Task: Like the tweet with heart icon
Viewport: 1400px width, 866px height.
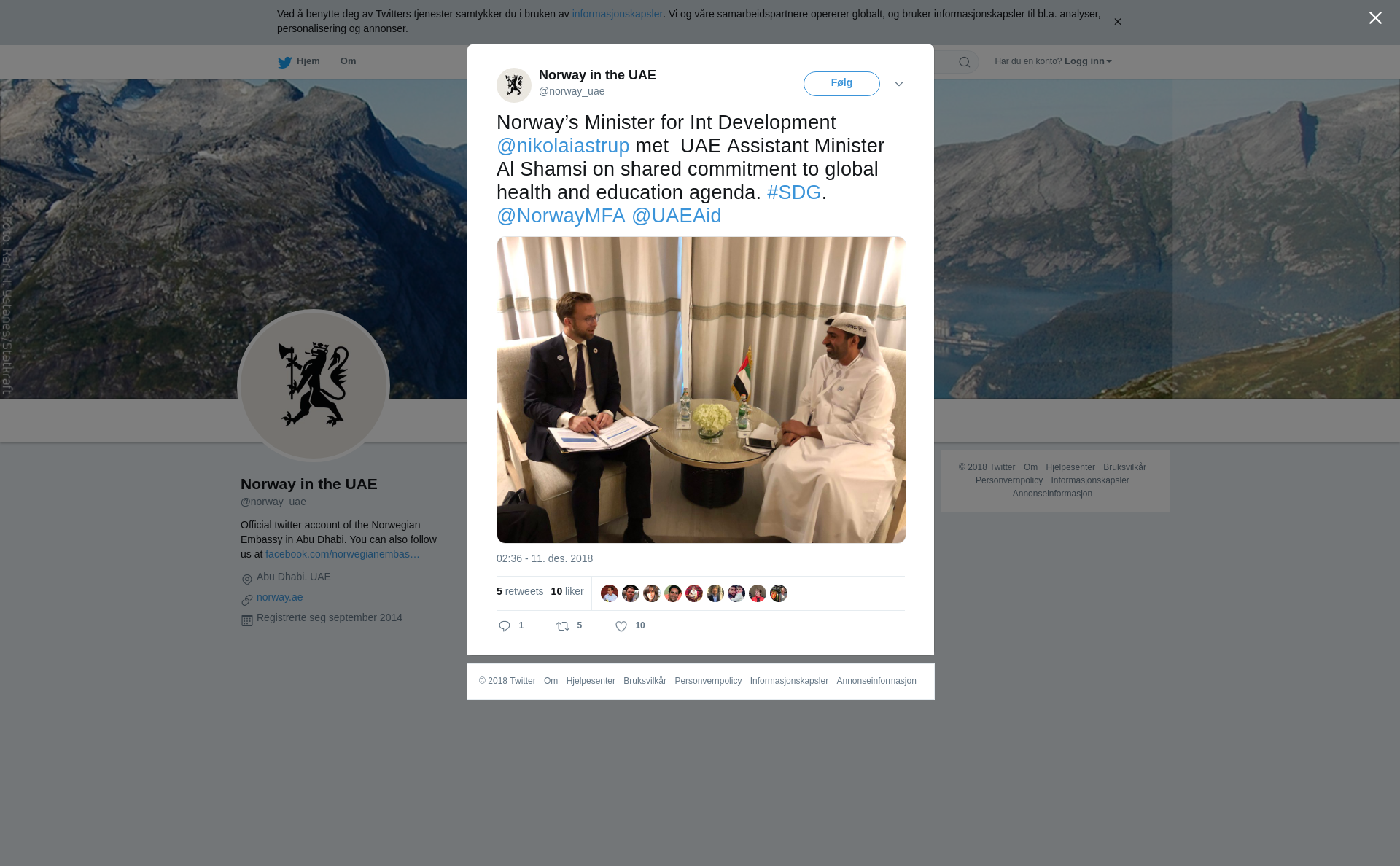Action: pos(621,626)
